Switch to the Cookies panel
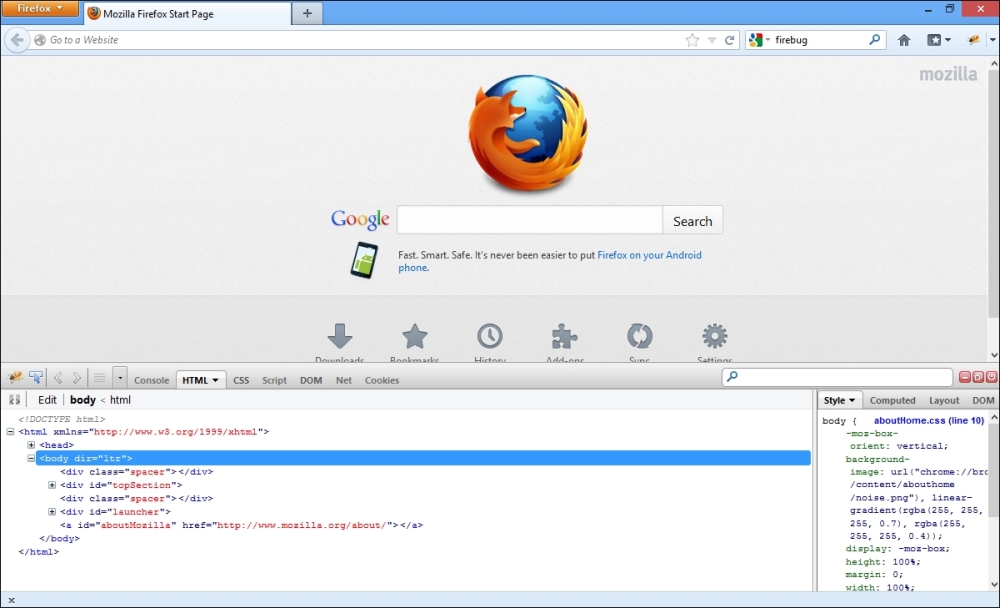 pos(382,380)
